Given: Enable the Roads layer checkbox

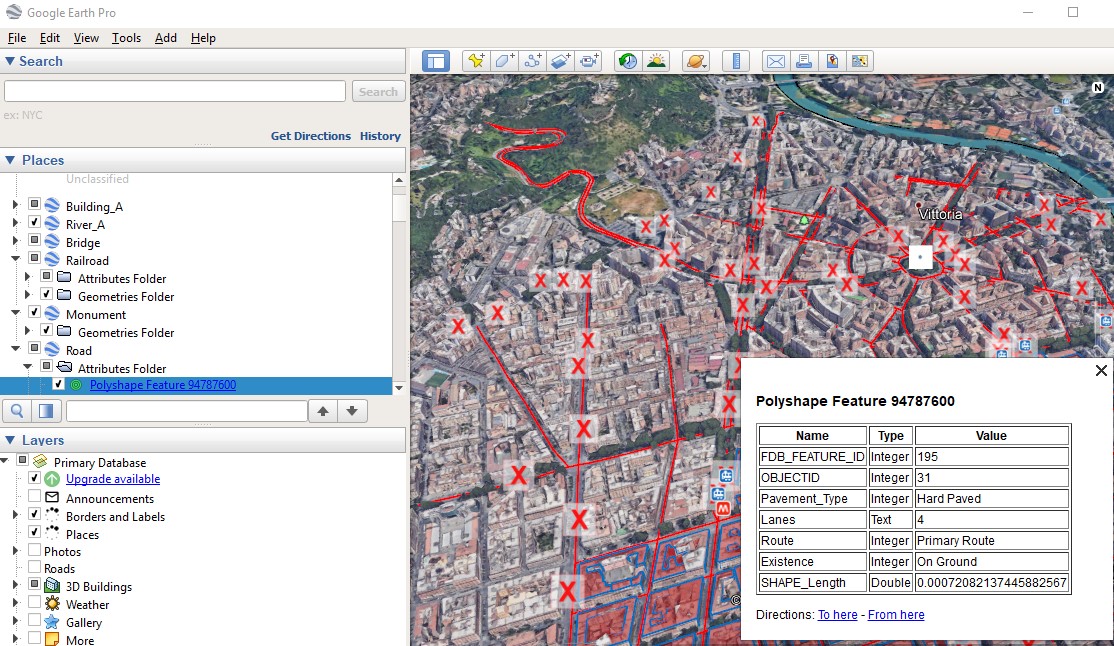Looking at the screenshot, I should (34, 567).
